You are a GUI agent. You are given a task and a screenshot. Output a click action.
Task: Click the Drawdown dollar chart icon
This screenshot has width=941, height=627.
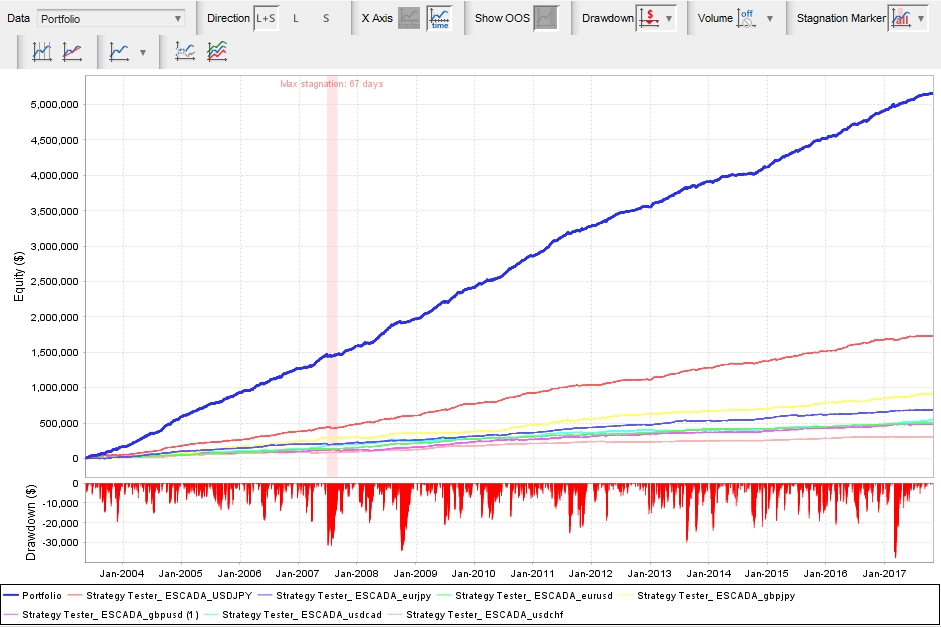click(648, 18)
